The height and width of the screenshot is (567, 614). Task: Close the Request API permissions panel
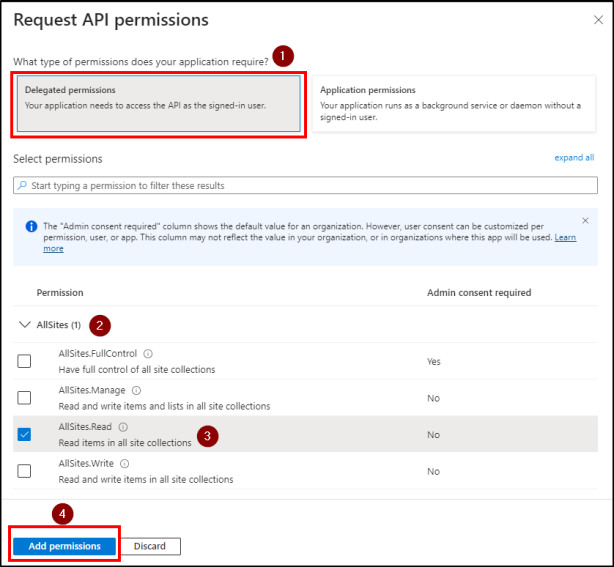coord(598,20)
